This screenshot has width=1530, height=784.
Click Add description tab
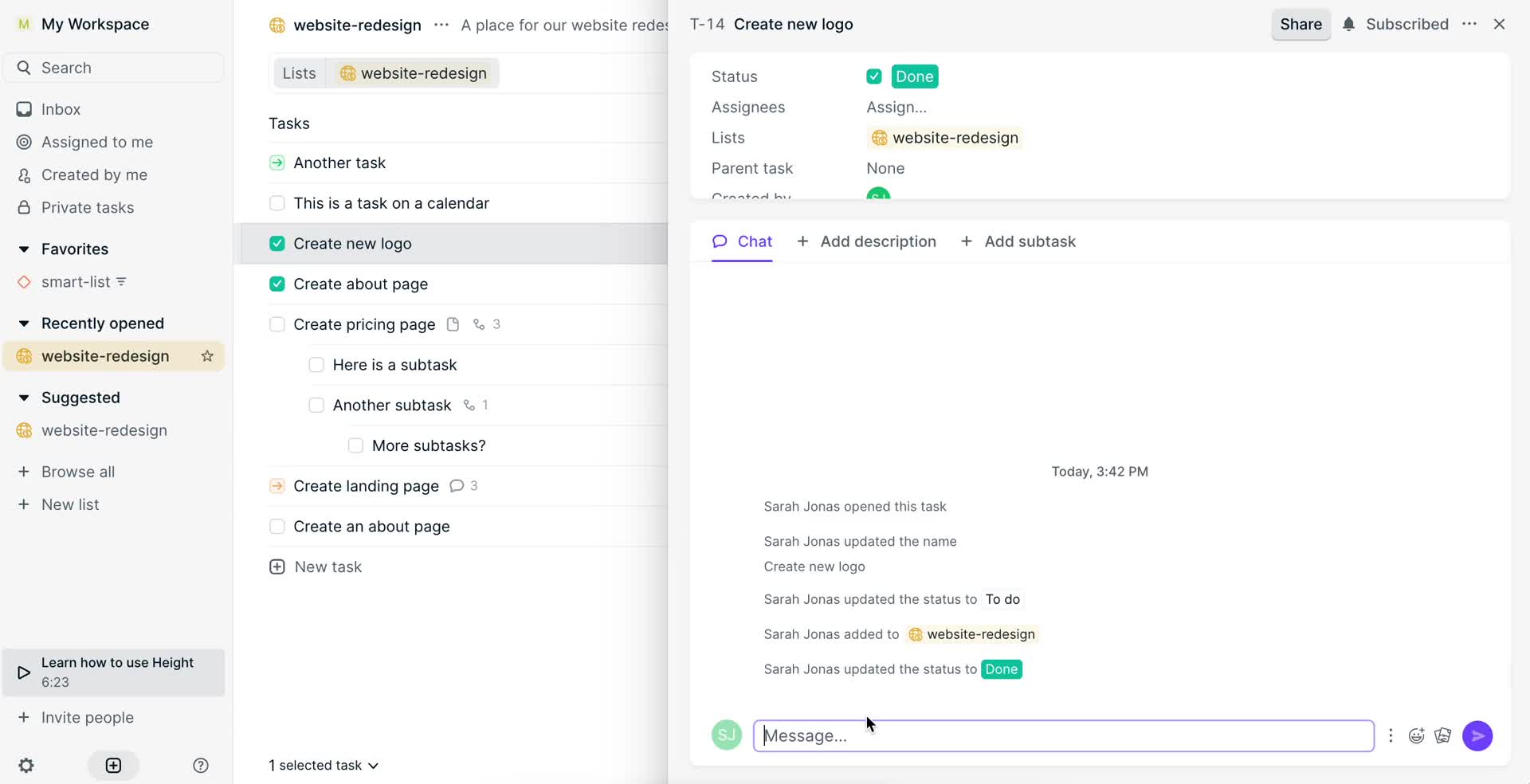[866, 241]
